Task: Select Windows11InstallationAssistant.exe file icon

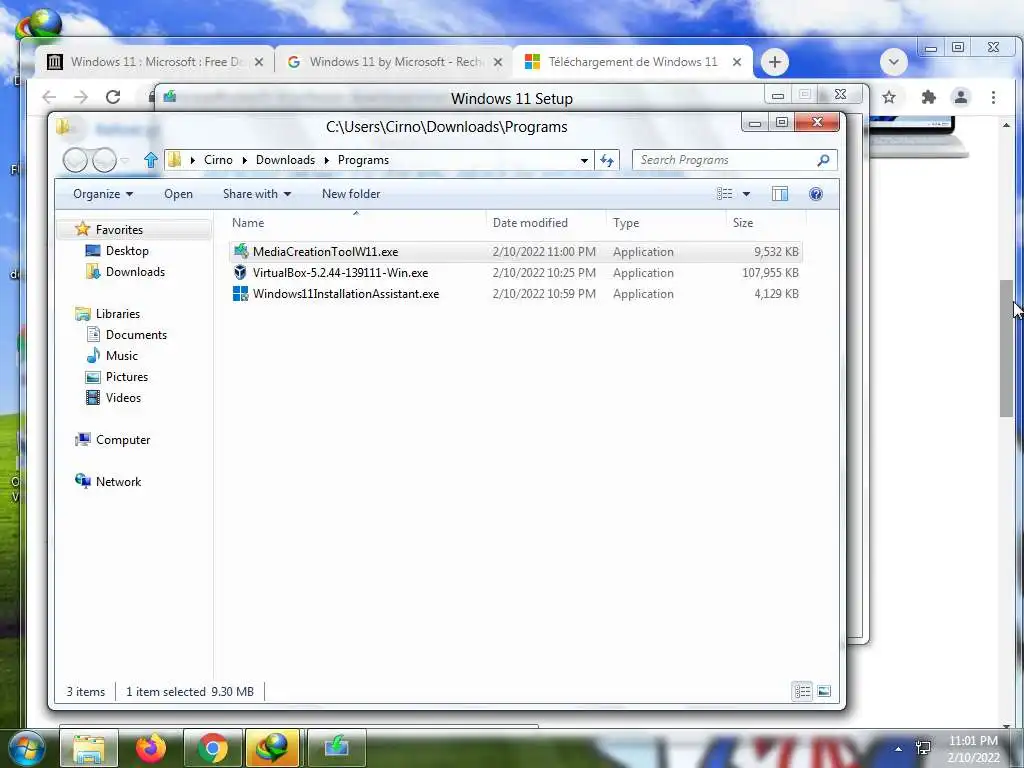Action: click(240, 293)
